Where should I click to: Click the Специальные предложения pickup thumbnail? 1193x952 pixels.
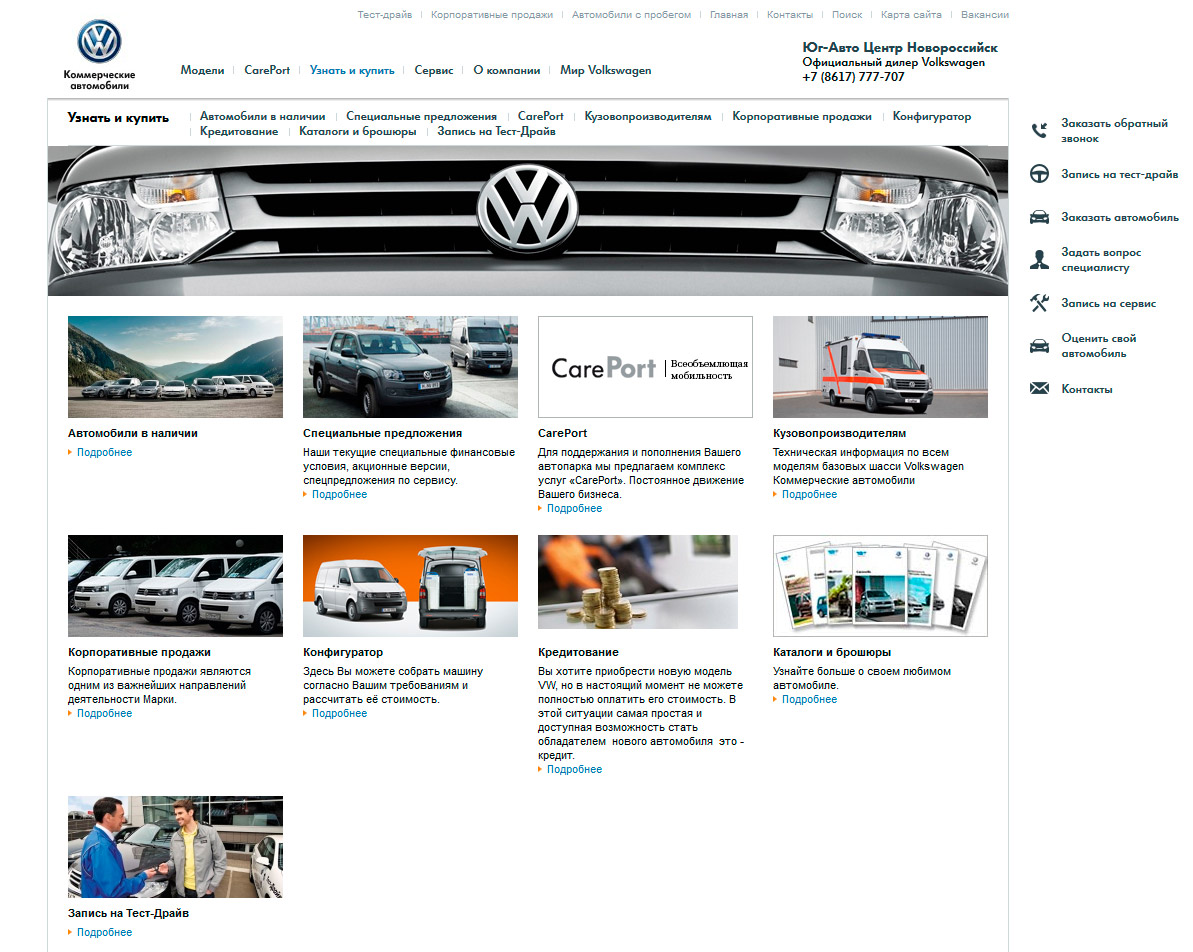410,367
